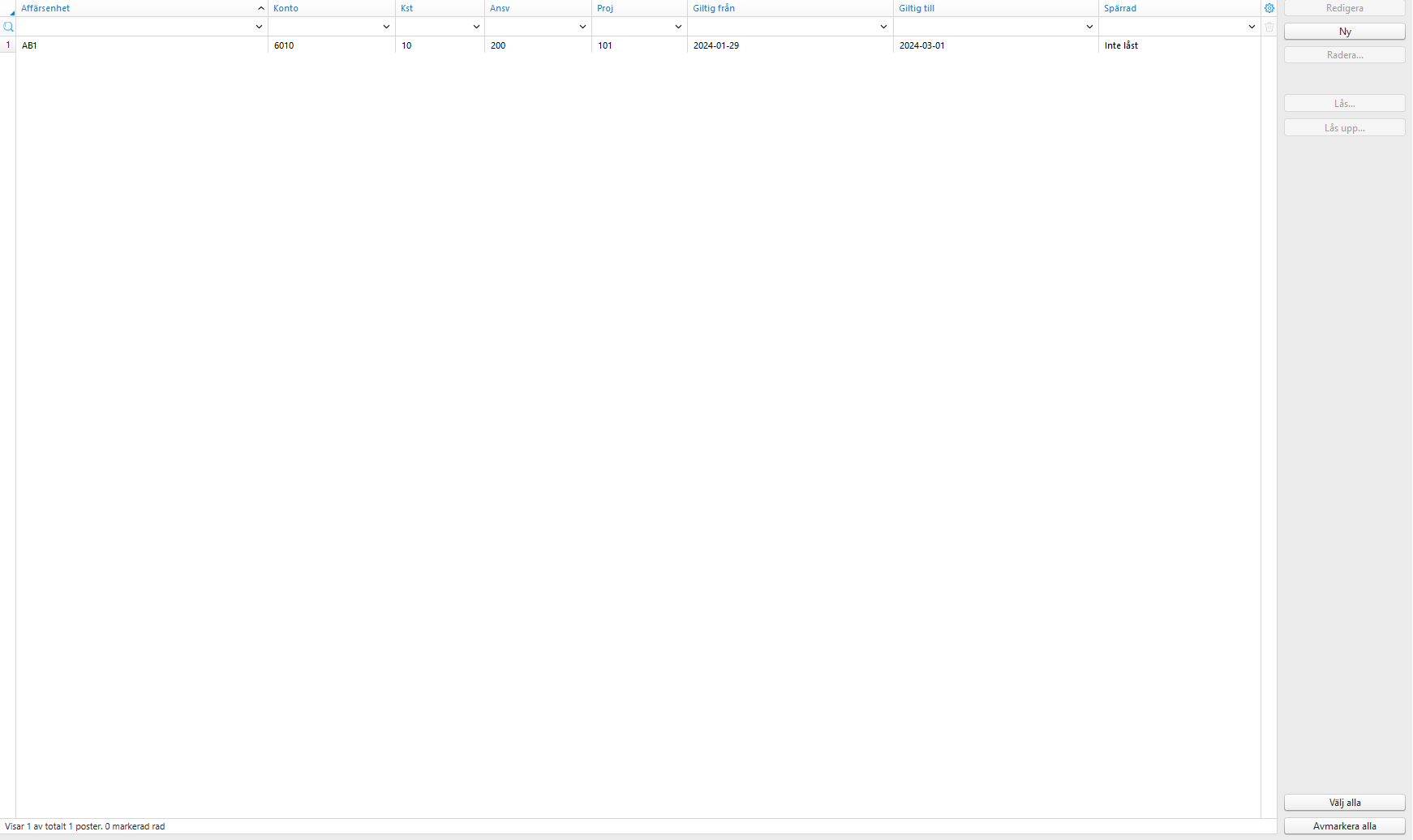Open the Kst filter dropdown
1413x840 pixels.
tap(476, 26)
